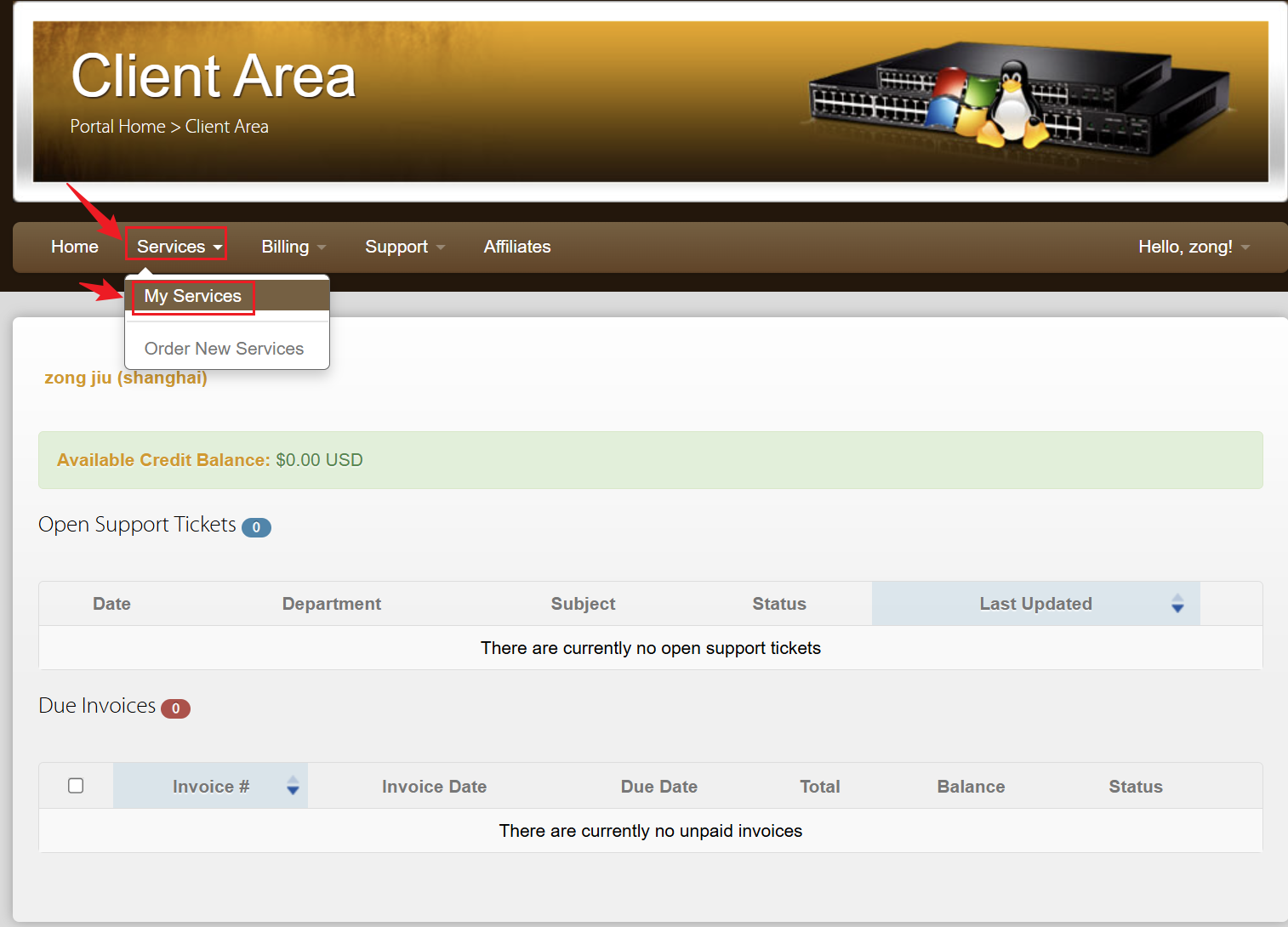This screenshot has width=1288, height=927.
Task: Click the server and penguin banner image
Action: (x=1017, y=97)
